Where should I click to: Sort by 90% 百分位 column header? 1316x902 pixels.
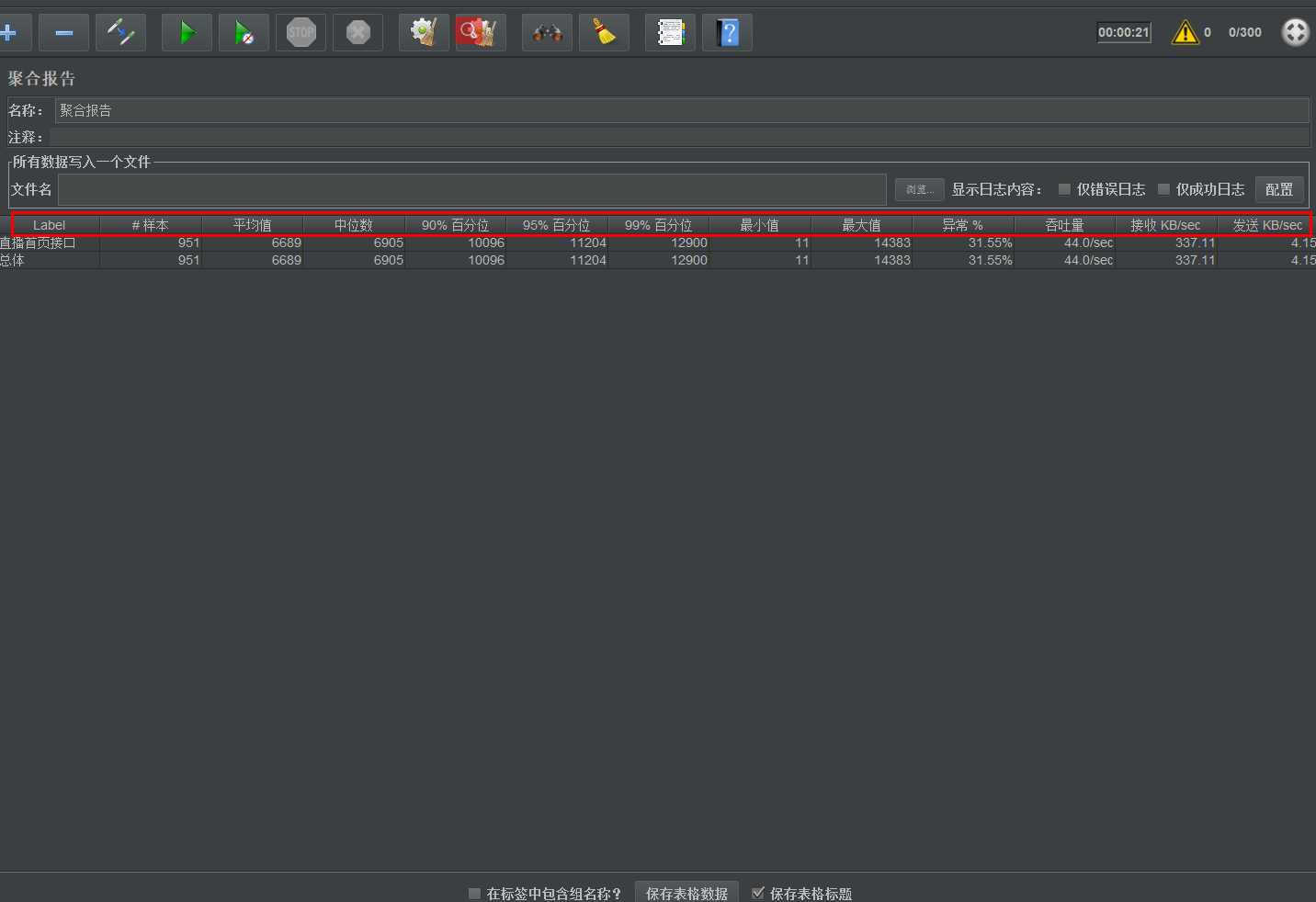coord(455,225)
